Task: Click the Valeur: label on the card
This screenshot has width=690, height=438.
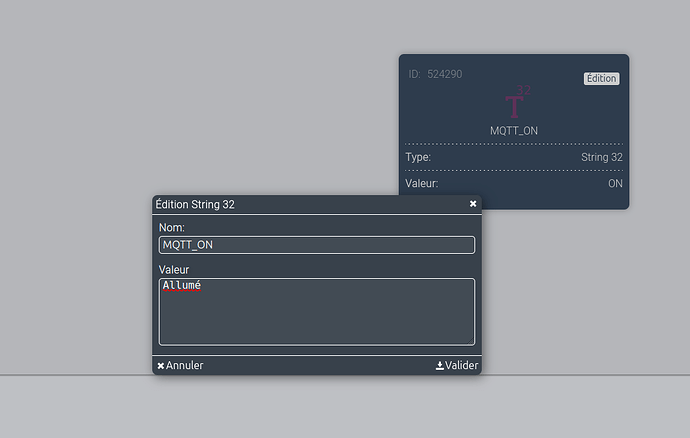Action: coord(421,184)
